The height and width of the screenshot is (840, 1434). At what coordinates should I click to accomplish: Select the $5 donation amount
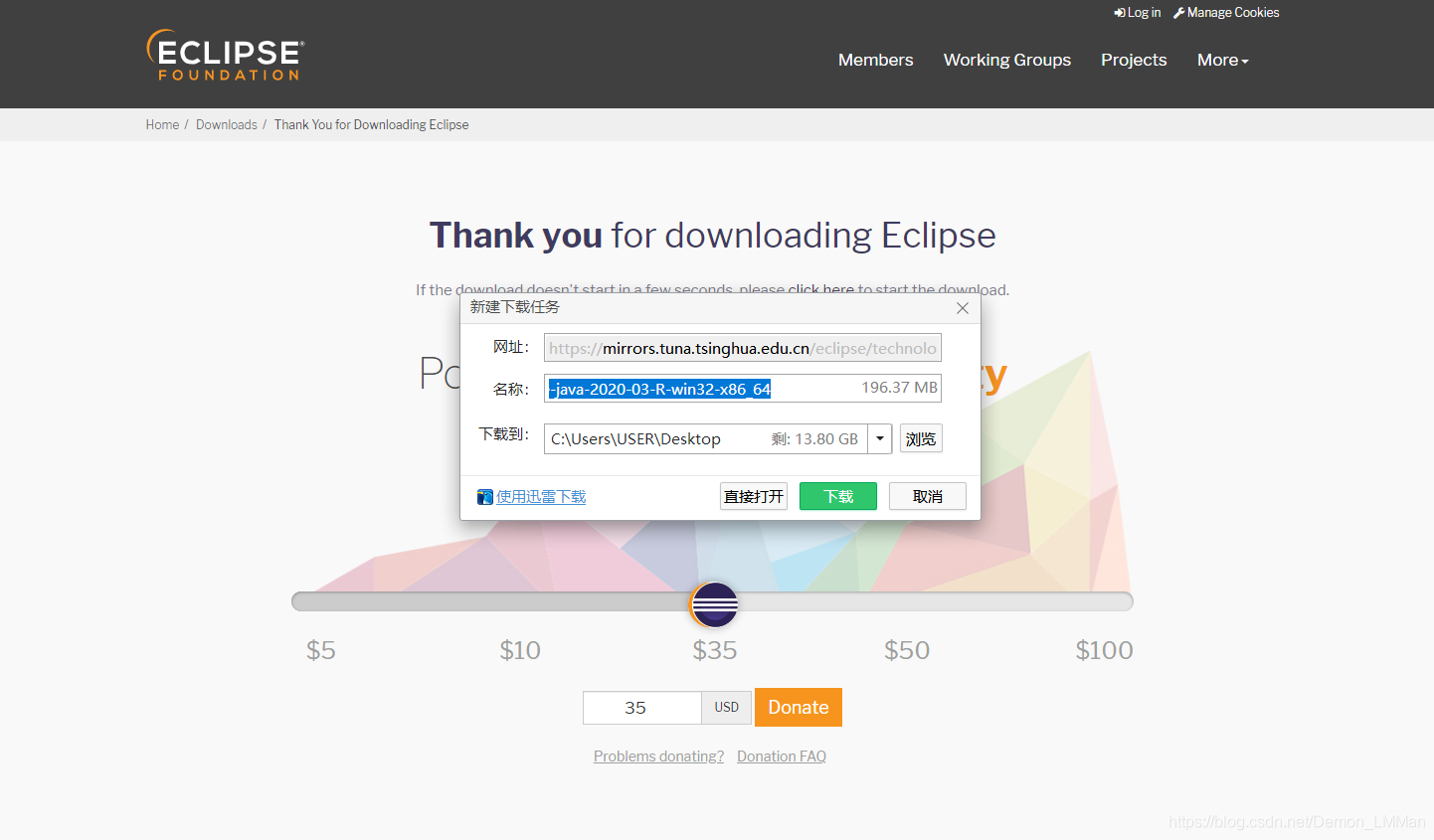(320, 650)
